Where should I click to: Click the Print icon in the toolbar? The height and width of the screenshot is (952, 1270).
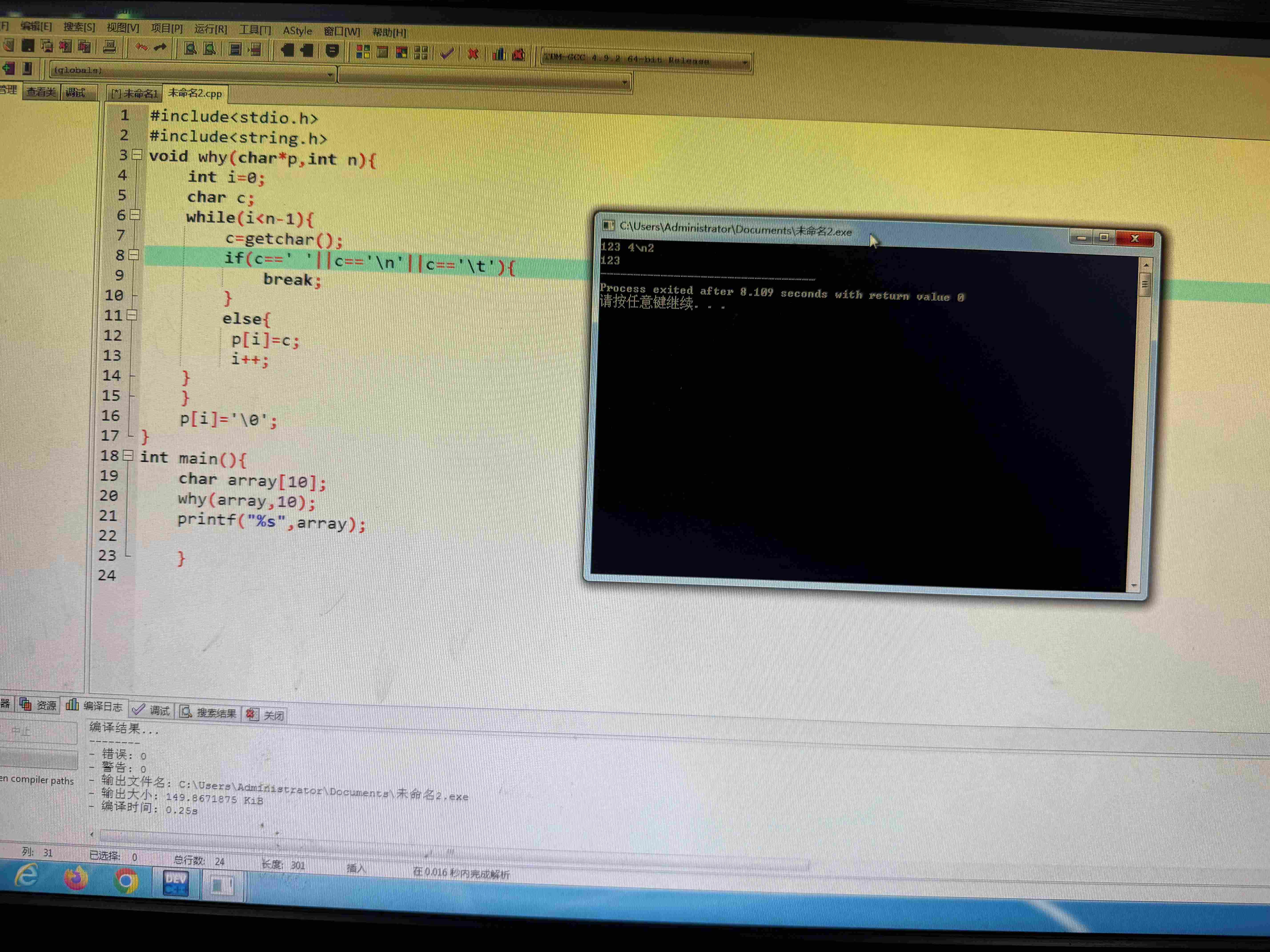110,47
